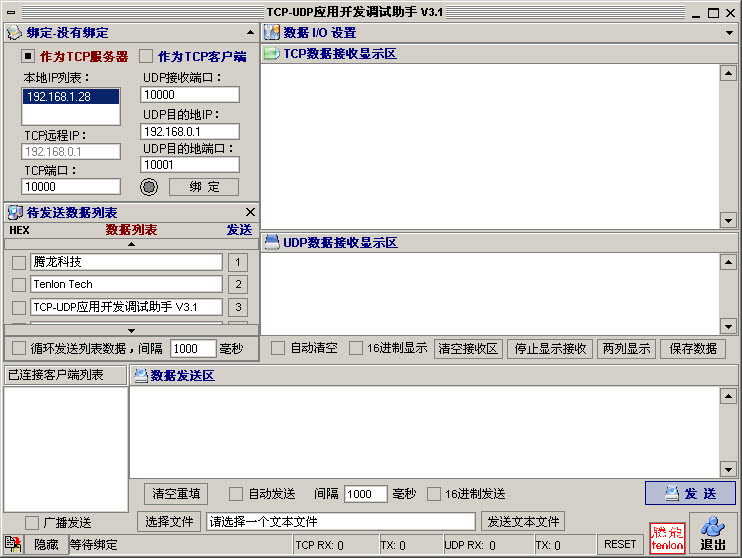Image resolution: width=742 pixels, height=558 pixels.
Task: Click the TCP数据接收显示区 header icon
Action: 270,54
